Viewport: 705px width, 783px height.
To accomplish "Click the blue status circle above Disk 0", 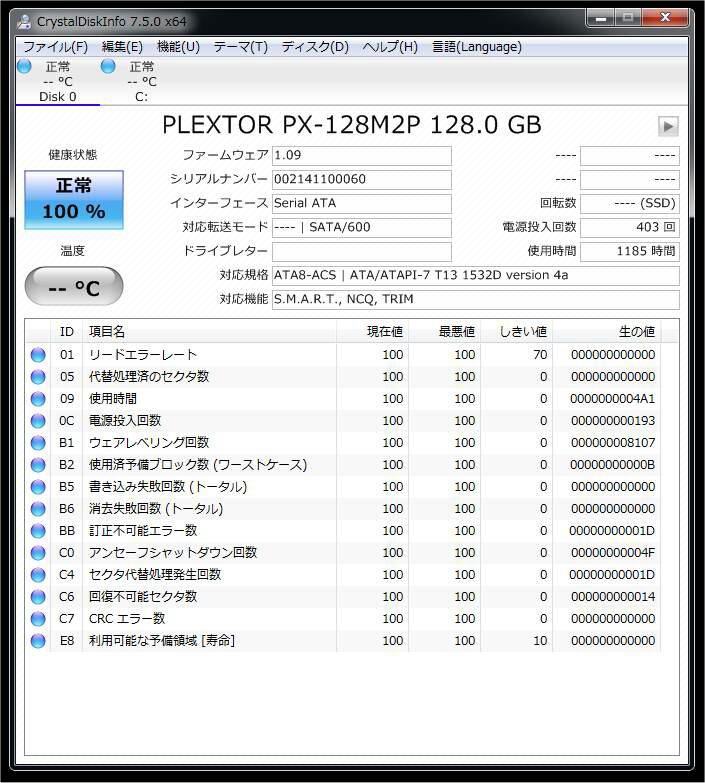I will pyautogui.click(x=24, y=66).
